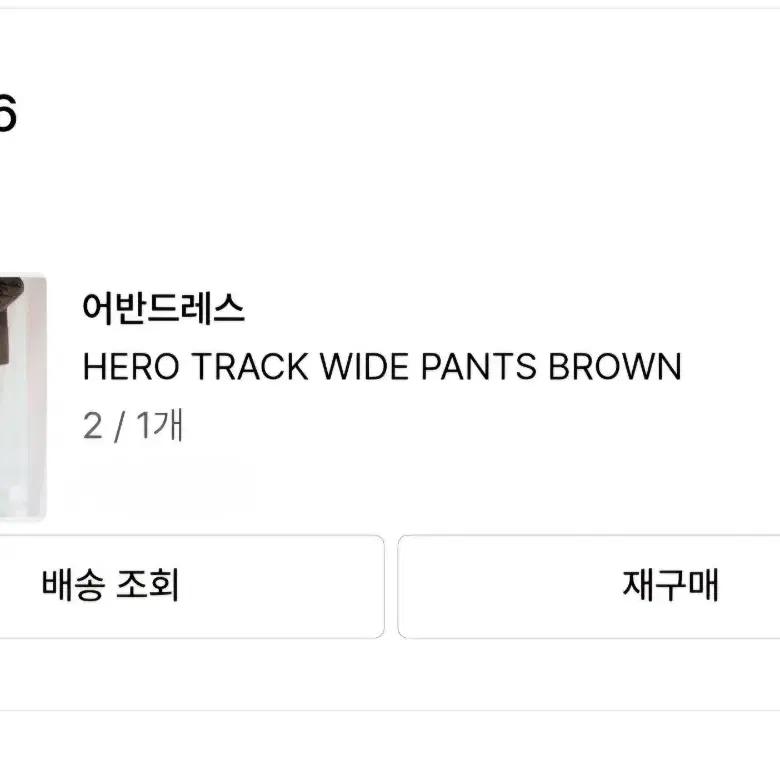Open the brown pants product thumbnail
This screenshot has height=780, width=780.
[23, 397]
